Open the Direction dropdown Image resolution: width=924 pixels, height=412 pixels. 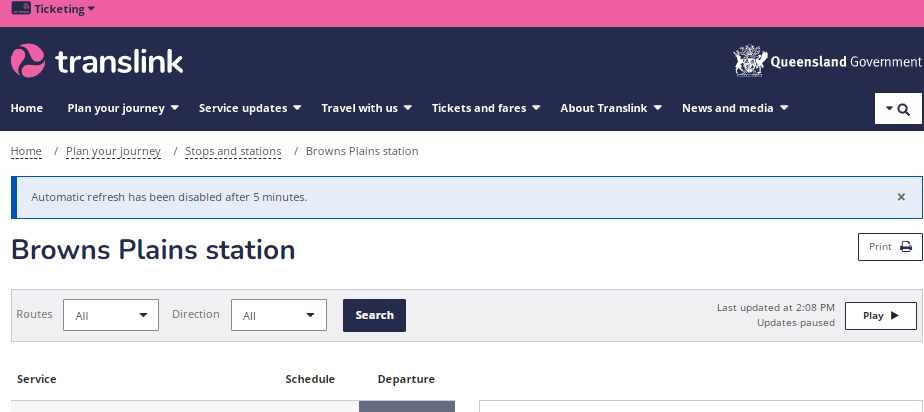click(279, 315)
